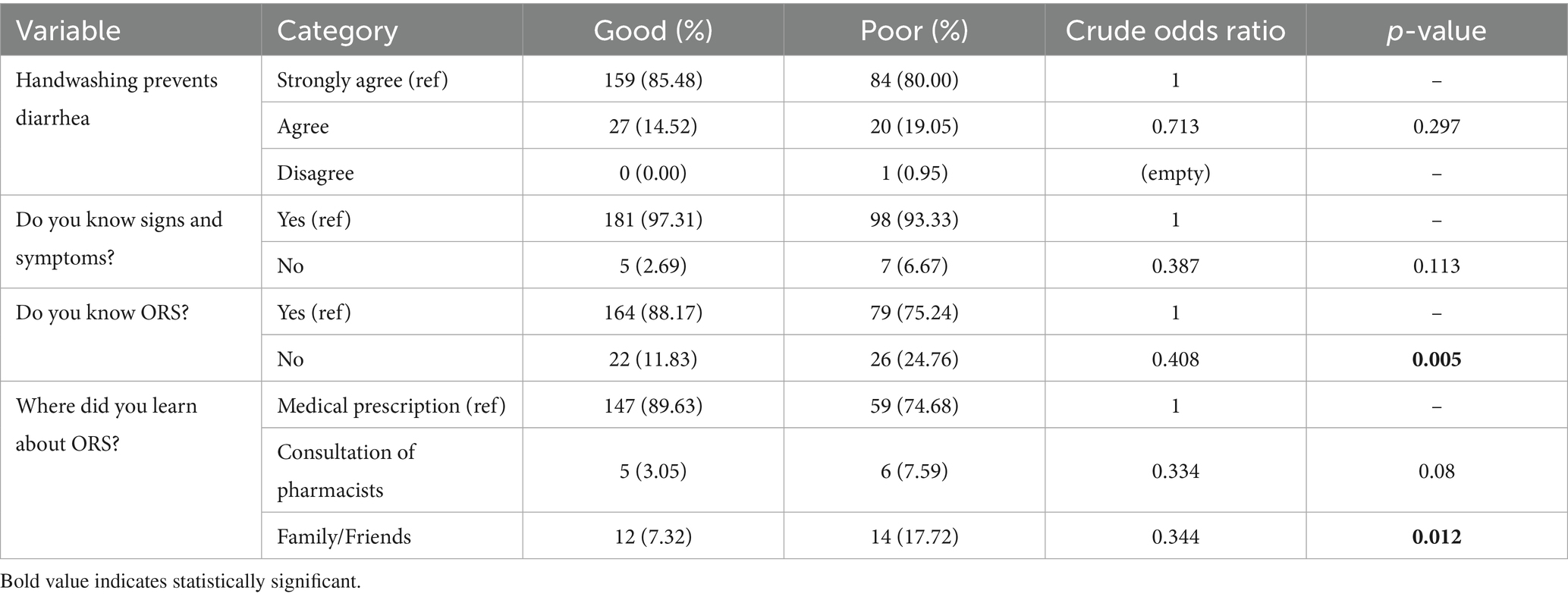Select the Good (%) column header

(x=652, y=30)
